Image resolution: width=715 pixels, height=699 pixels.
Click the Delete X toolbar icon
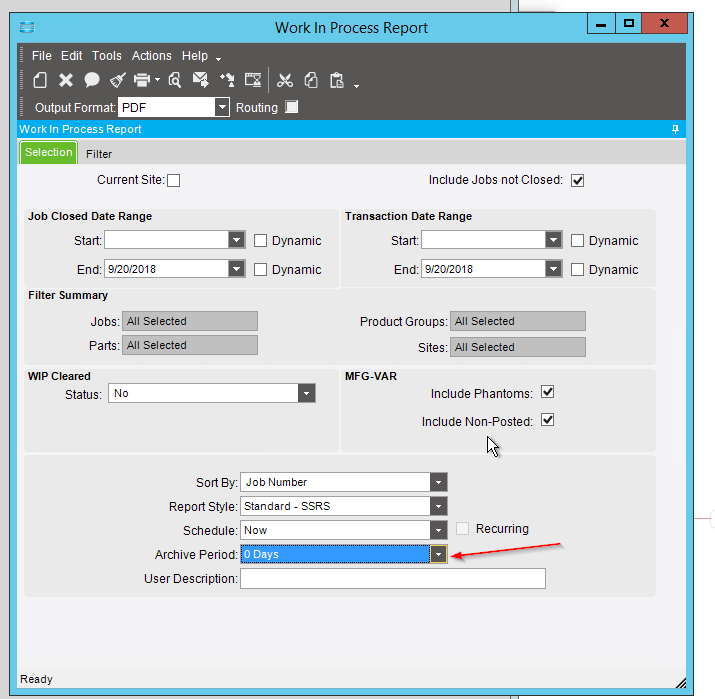pos(66,80)
